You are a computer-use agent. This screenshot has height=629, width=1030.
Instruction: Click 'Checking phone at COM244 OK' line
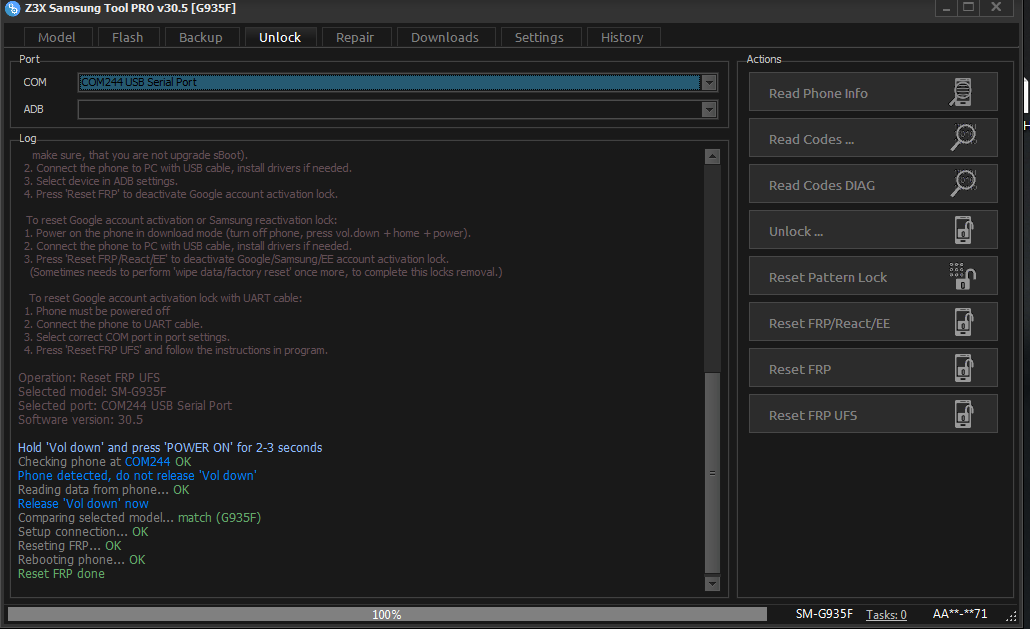tap(104, 462)
